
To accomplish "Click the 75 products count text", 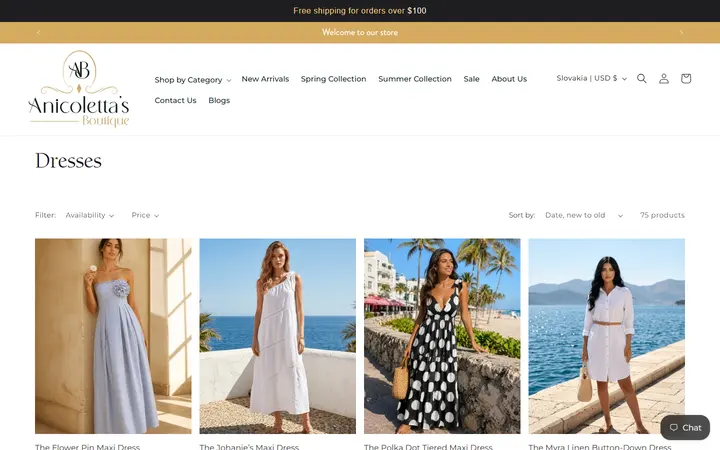I will (x=662, y=215).
